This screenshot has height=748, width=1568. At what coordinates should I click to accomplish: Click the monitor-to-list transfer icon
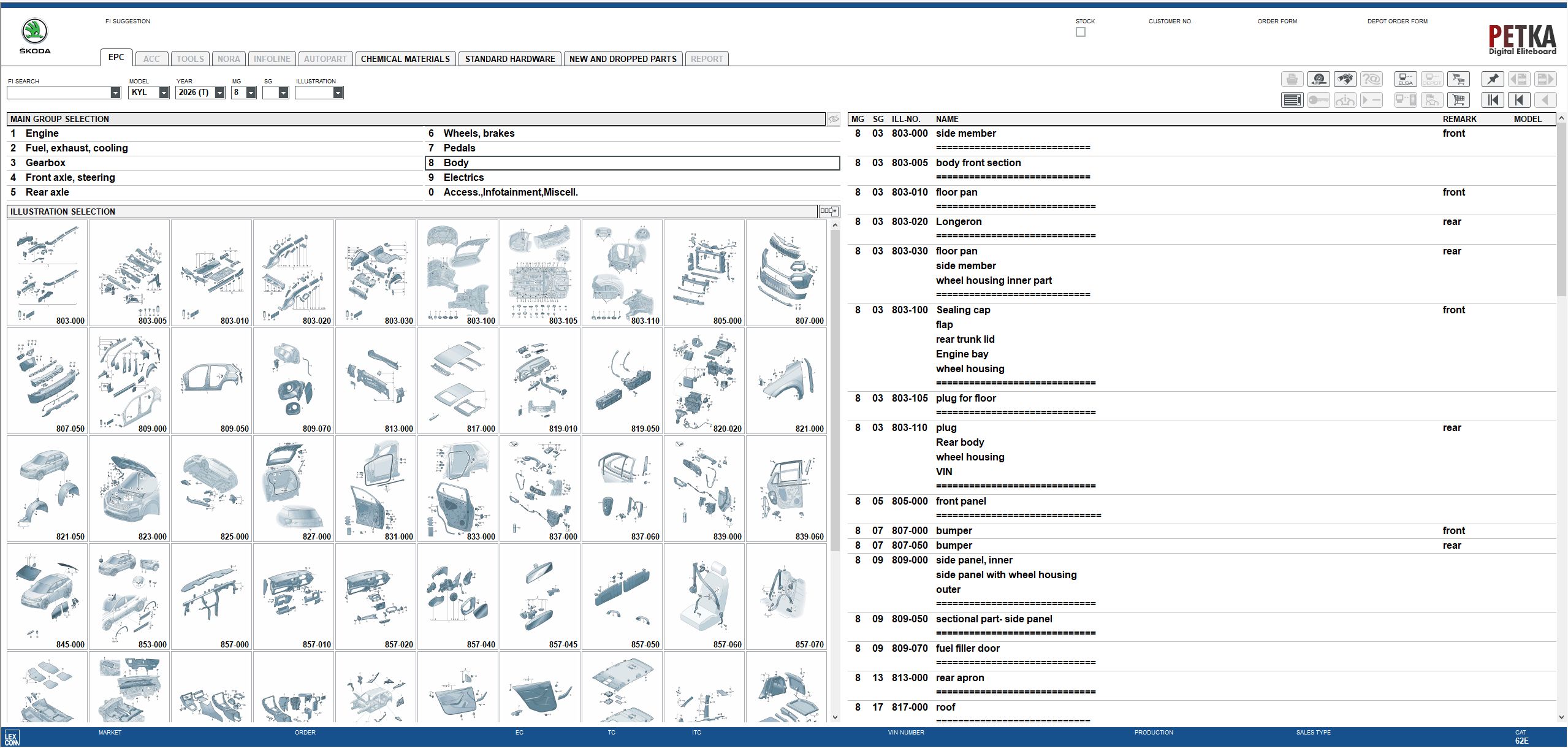(1406, 100)
